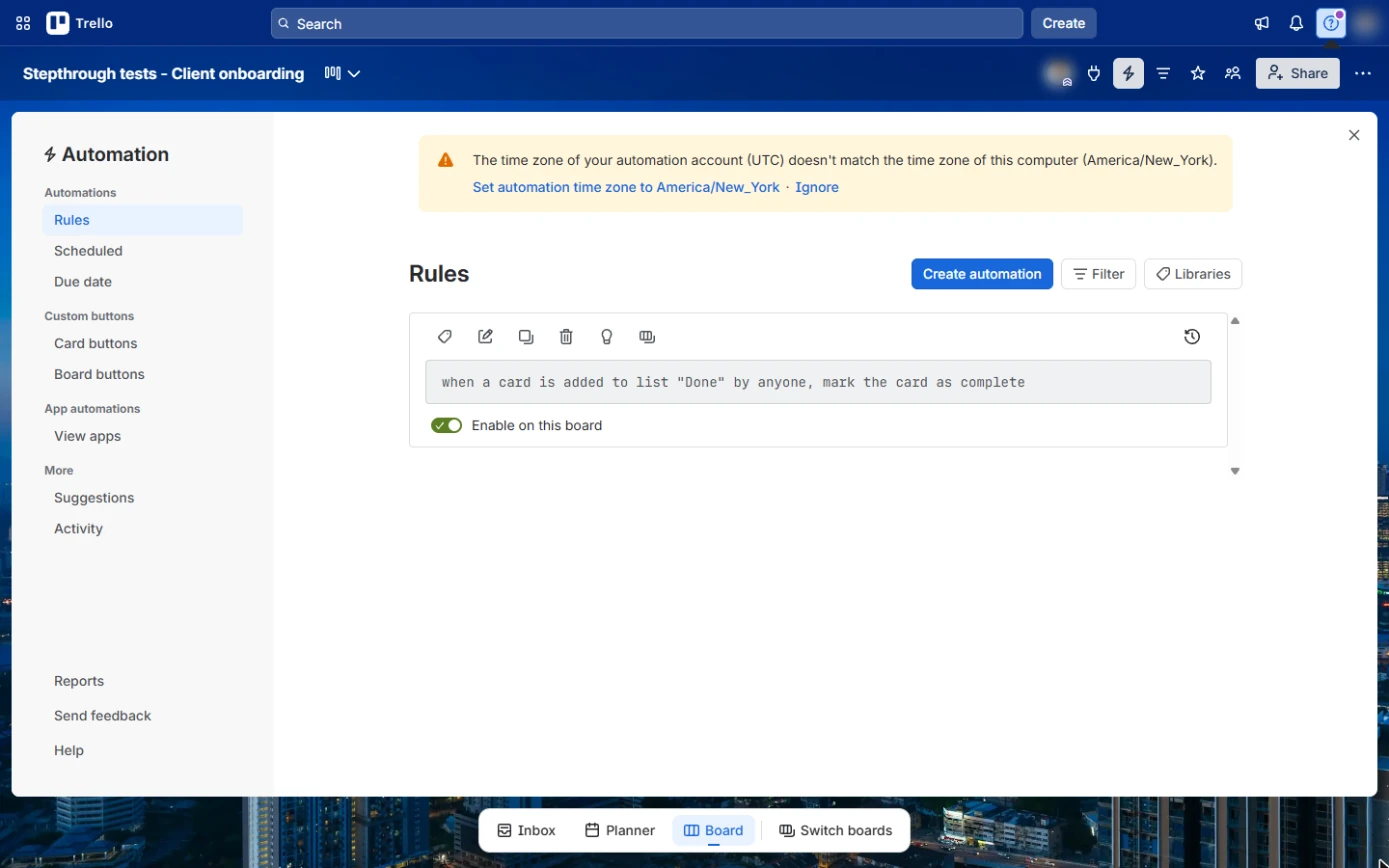This screenshot has width=1389, height=868.
Task: Open Card buttons section
Action: pos(142,343)
